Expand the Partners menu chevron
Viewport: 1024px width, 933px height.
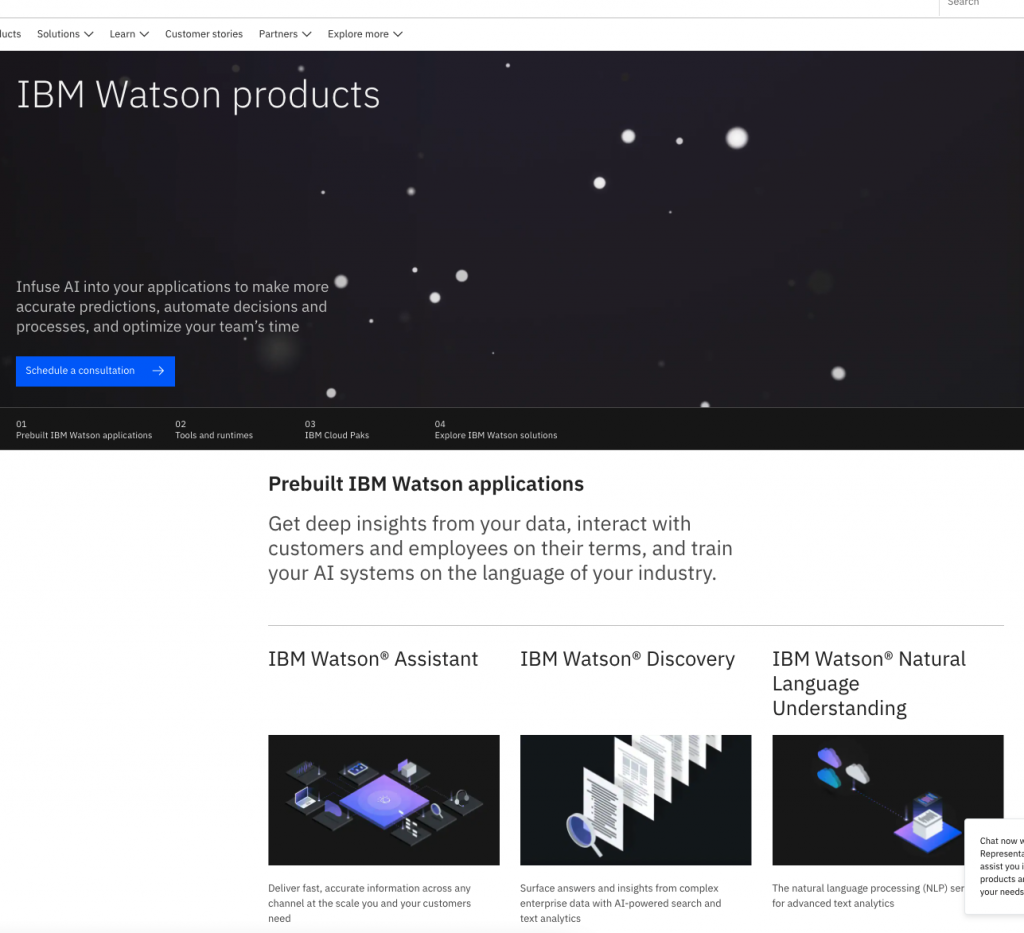point(306,34)
